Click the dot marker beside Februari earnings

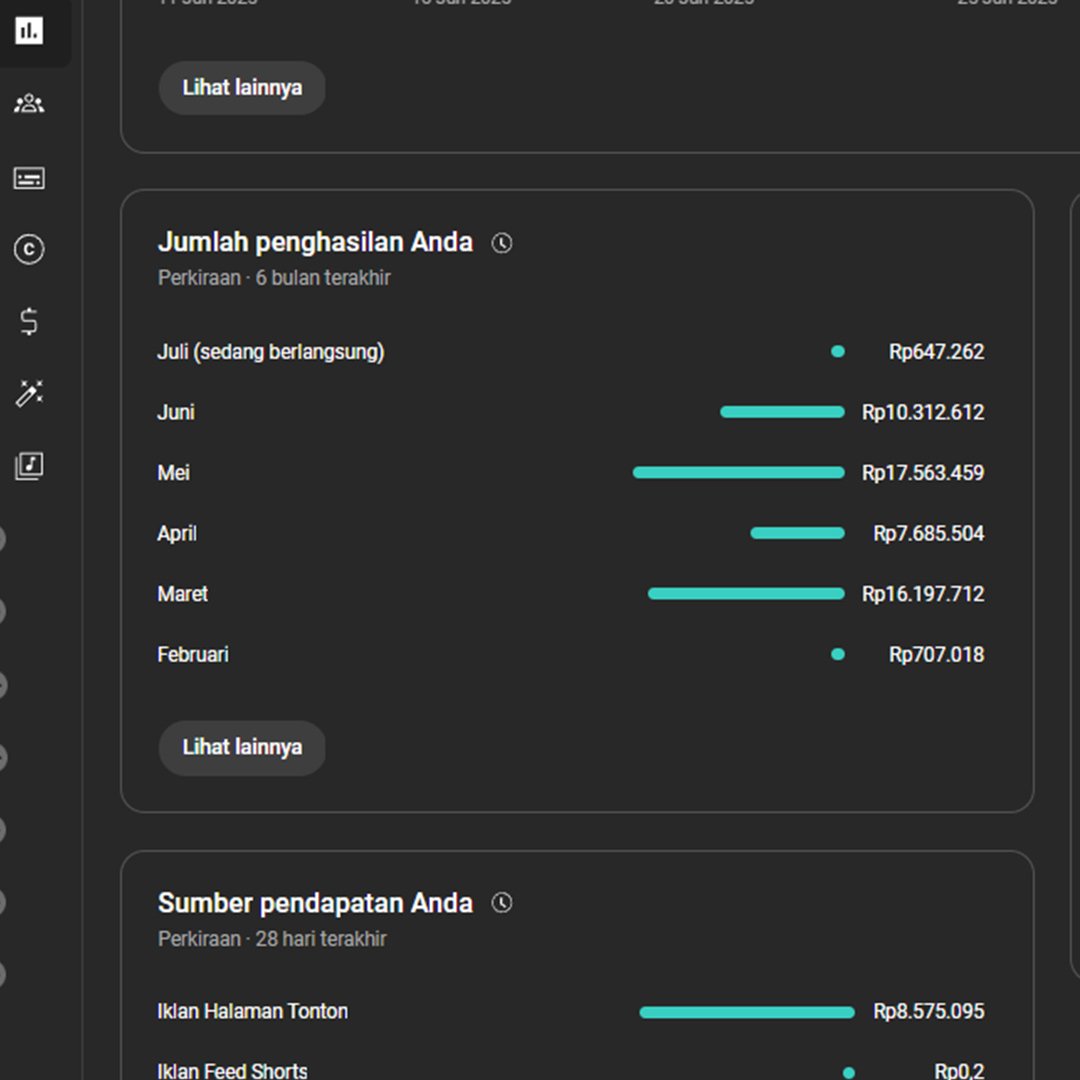tap(837, 654)
